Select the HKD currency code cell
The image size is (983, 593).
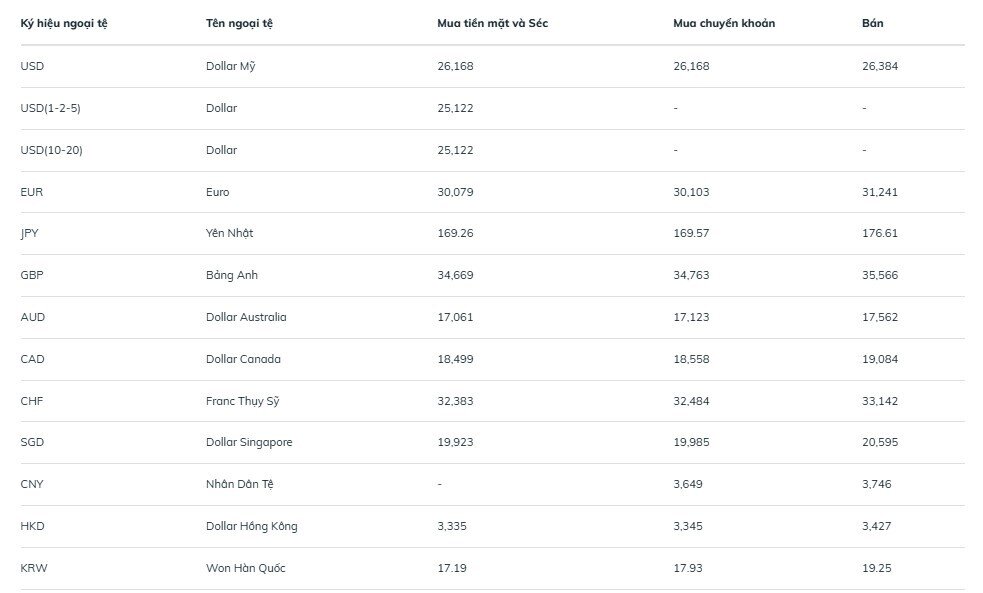point(32,526)
